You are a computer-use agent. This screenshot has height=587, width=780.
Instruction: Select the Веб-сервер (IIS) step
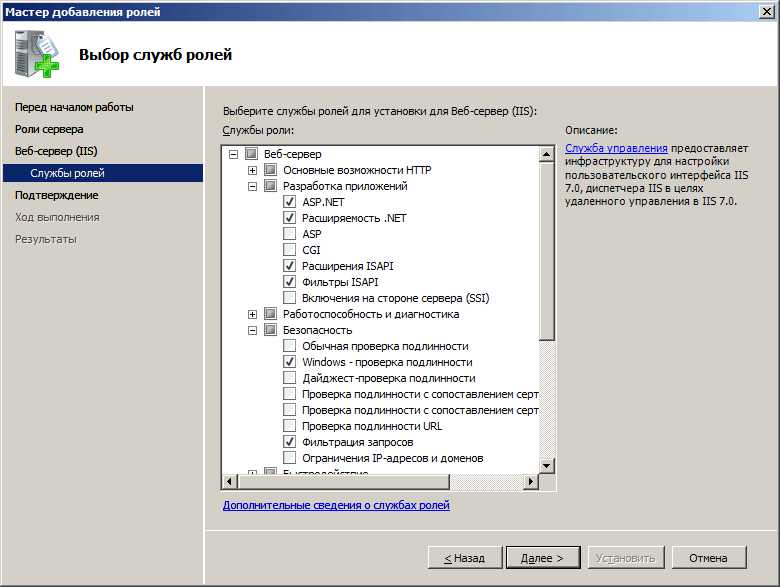56,151
